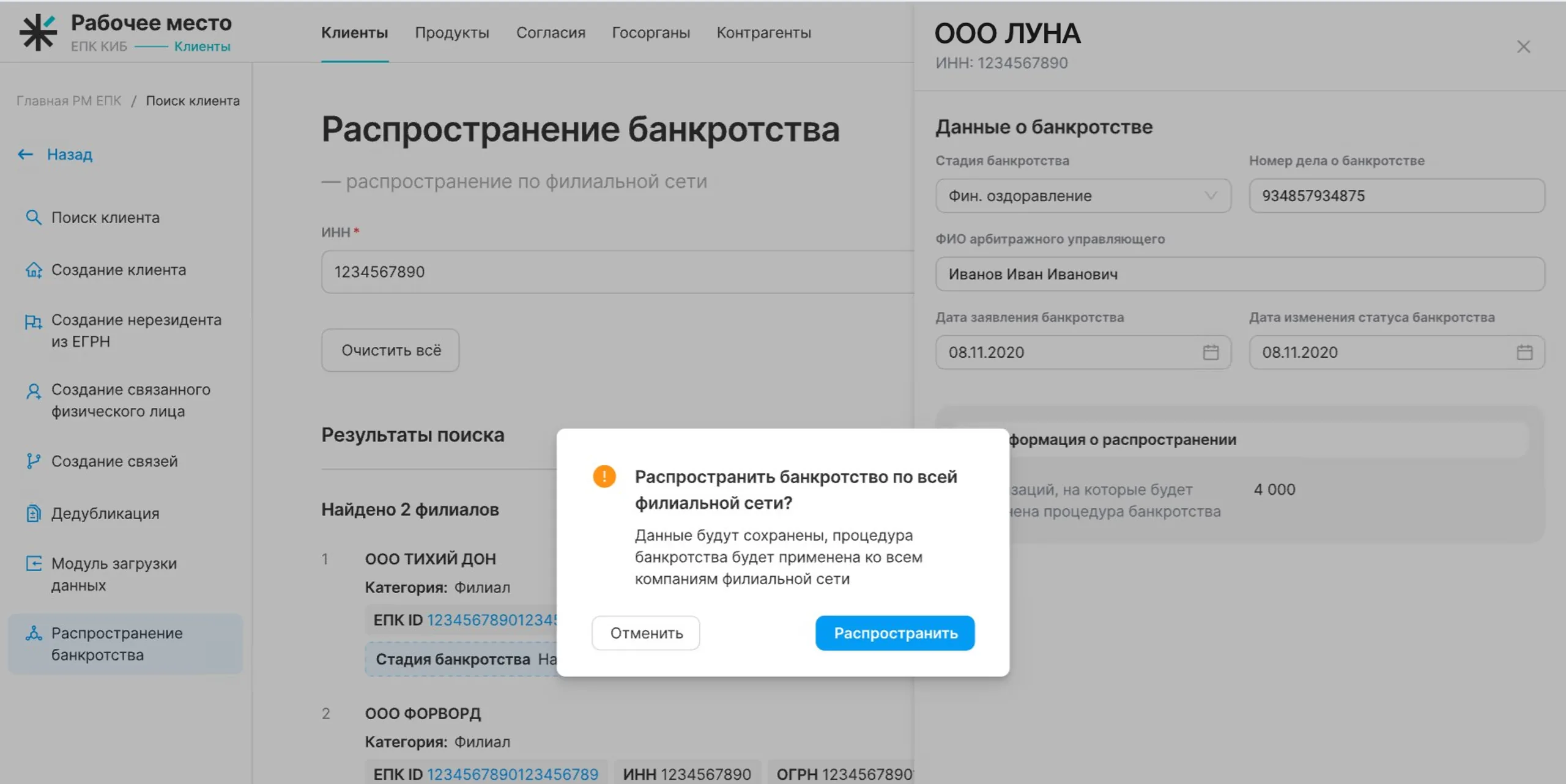Viewport: 1566px width, 784px height.
Task: Click the Дата заявления банкротства date field
Action: [x=1083, y=352]
